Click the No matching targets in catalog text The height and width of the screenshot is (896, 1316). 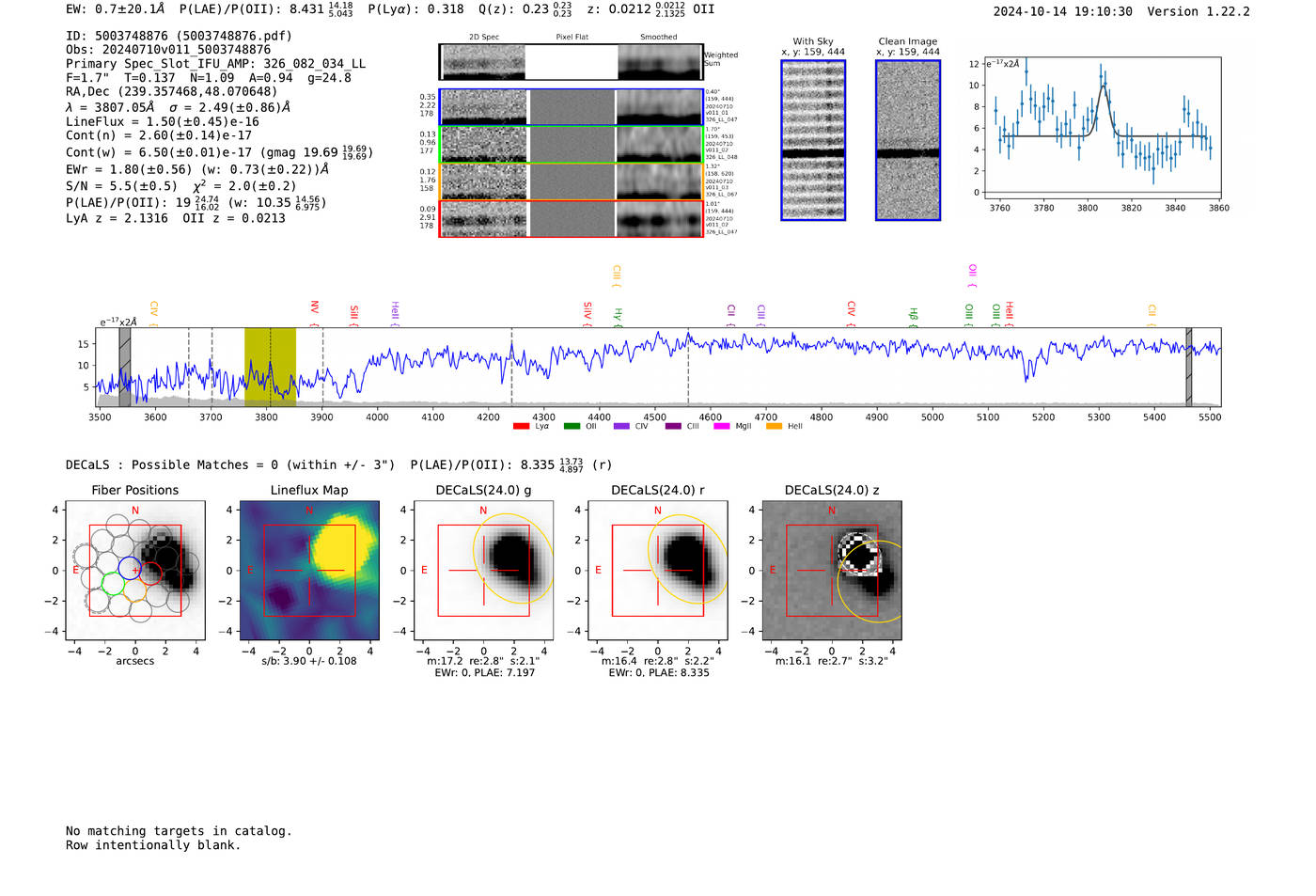179,831
